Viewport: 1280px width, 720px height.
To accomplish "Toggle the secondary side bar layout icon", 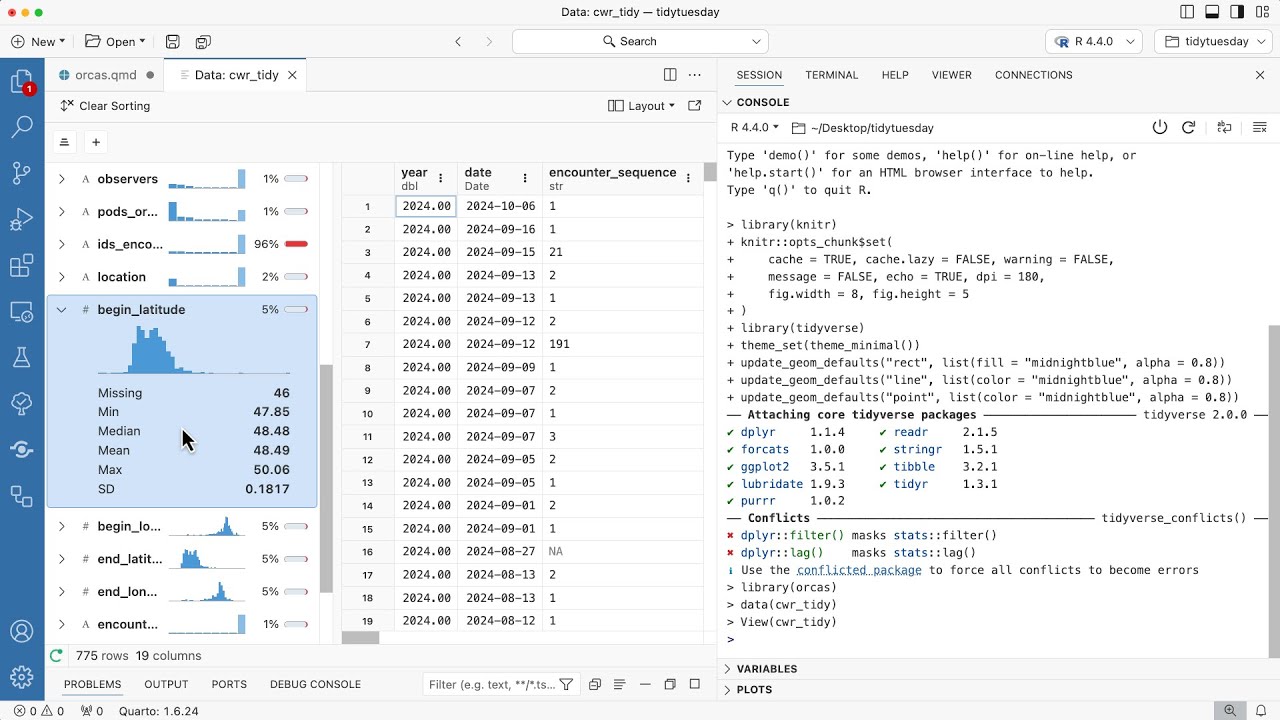I will click(x=1237, y=12).
